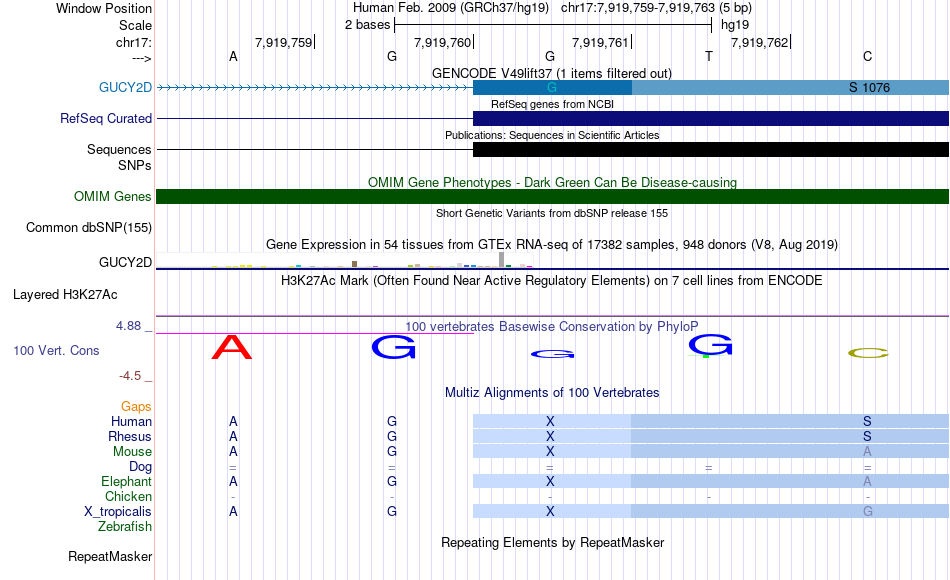Click the G codon block in GENCODE exon
950x580 pixels.
point(552,87)
